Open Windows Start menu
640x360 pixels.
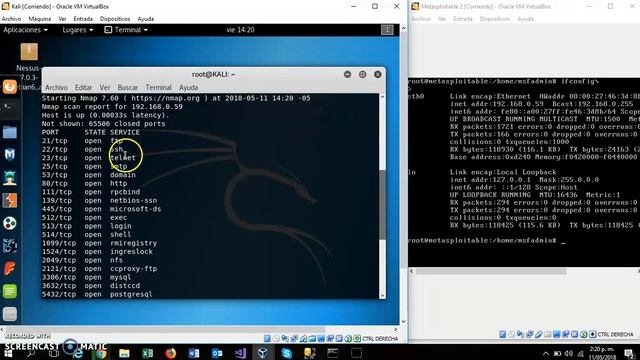pyautogui.click(x=8, y=353)
